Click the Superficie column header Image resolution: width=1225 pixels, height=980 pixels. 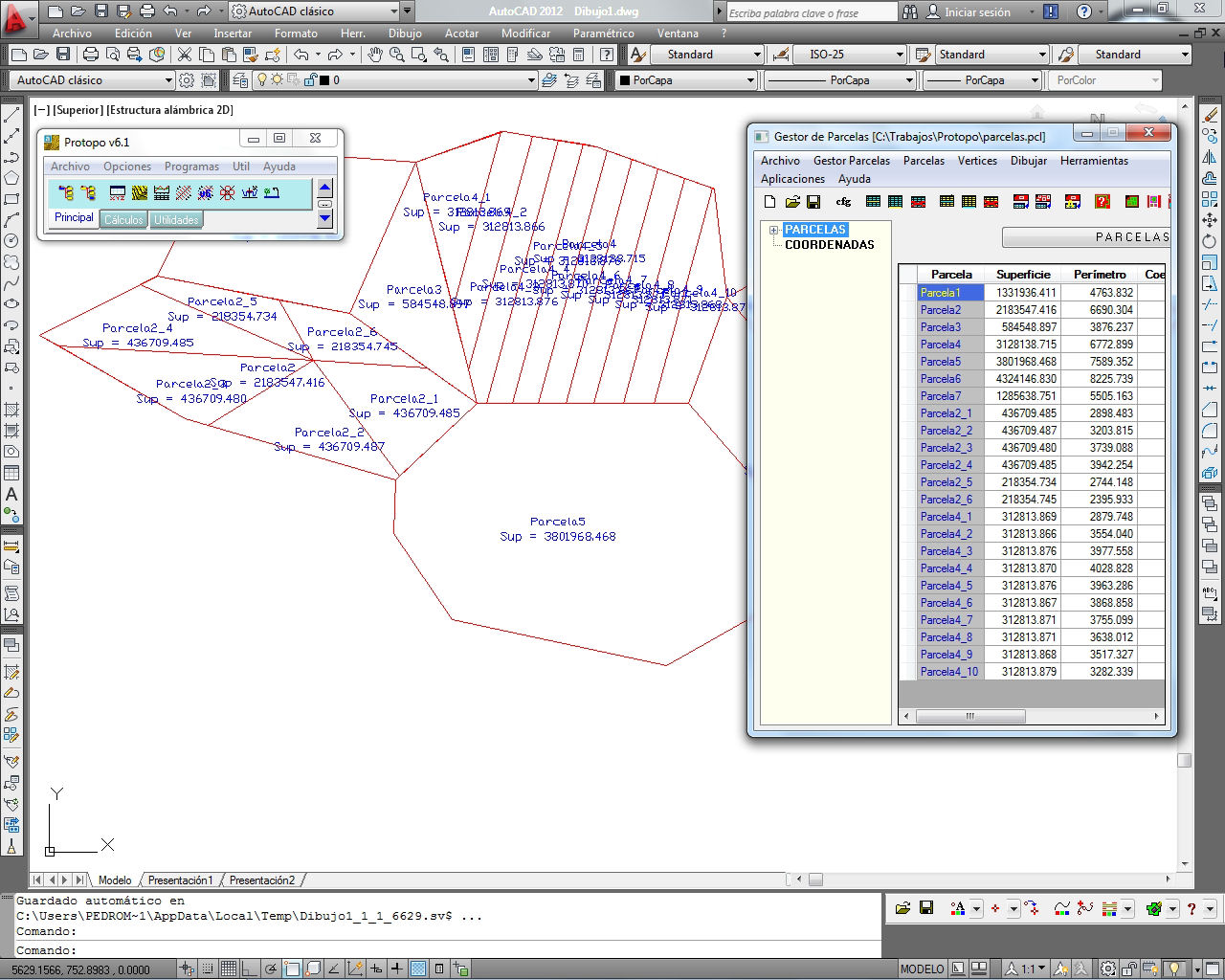(x=1023, y=275)
